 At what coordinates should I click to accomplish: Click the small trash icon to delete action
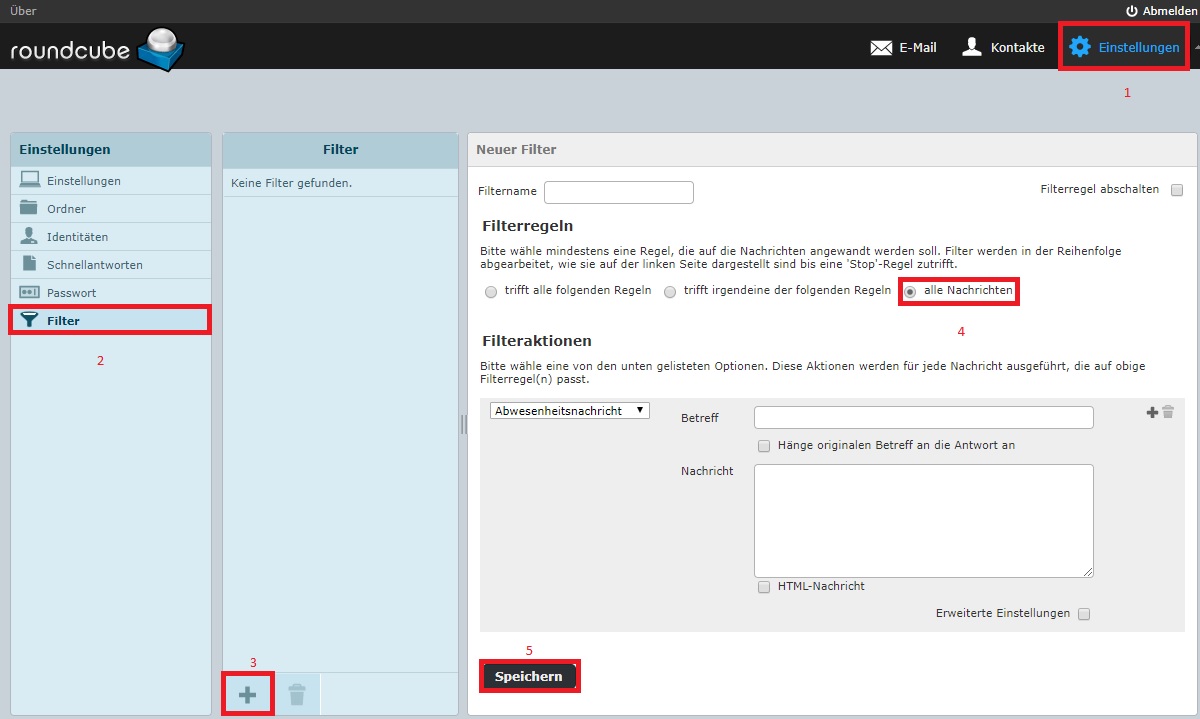tap(1168, 412)
